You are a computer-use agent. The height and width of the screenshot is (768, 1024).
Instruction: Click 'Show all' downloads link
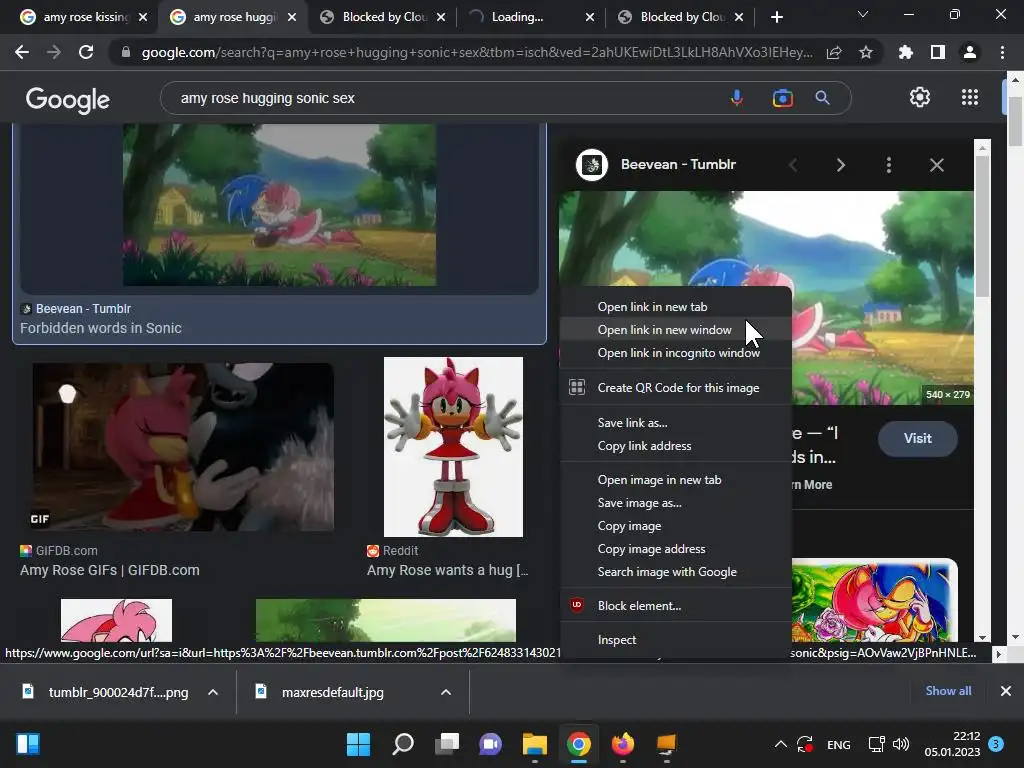948,691
